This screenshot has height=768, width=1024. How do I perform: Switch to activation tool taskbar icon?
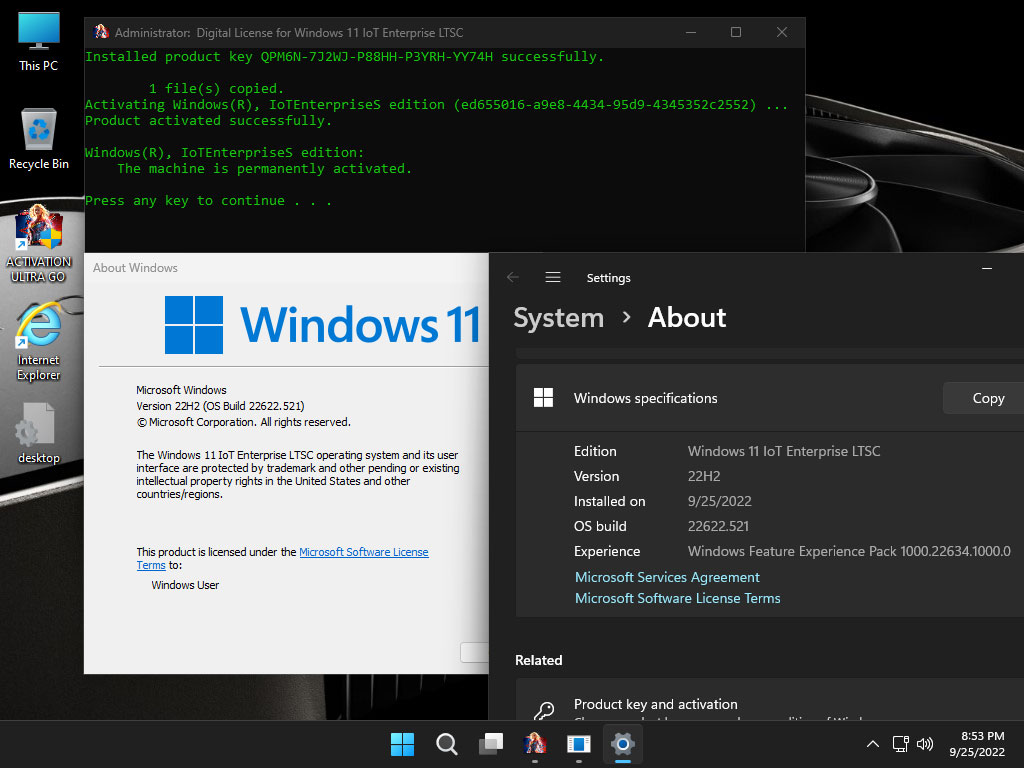tap(535, 744)
